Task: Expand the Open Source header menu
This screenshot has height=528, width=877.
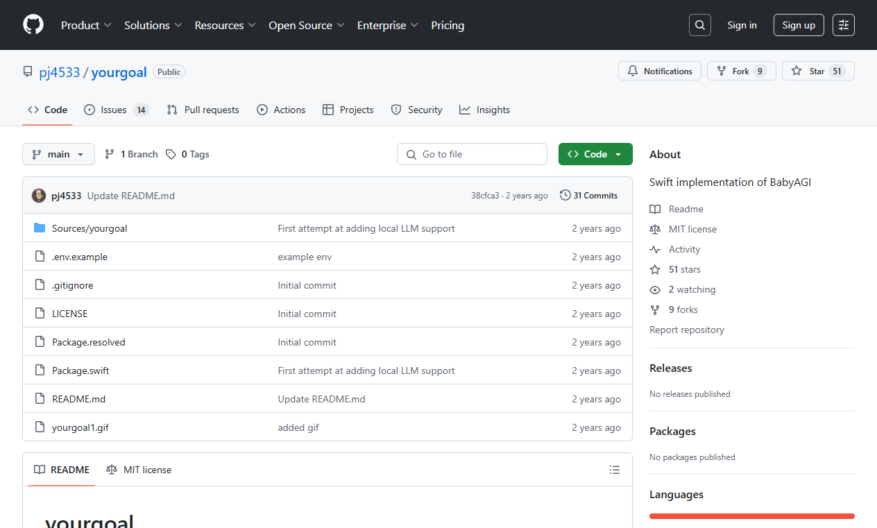Action: click(x=306, y=25)
